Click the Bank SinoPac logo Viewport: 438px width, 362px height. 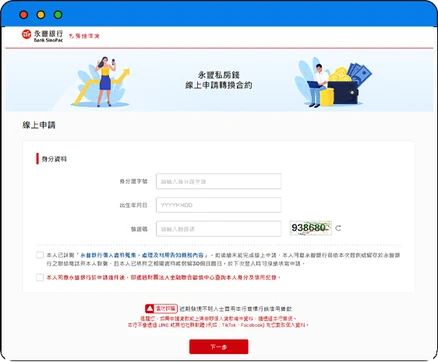pos(42,36)
